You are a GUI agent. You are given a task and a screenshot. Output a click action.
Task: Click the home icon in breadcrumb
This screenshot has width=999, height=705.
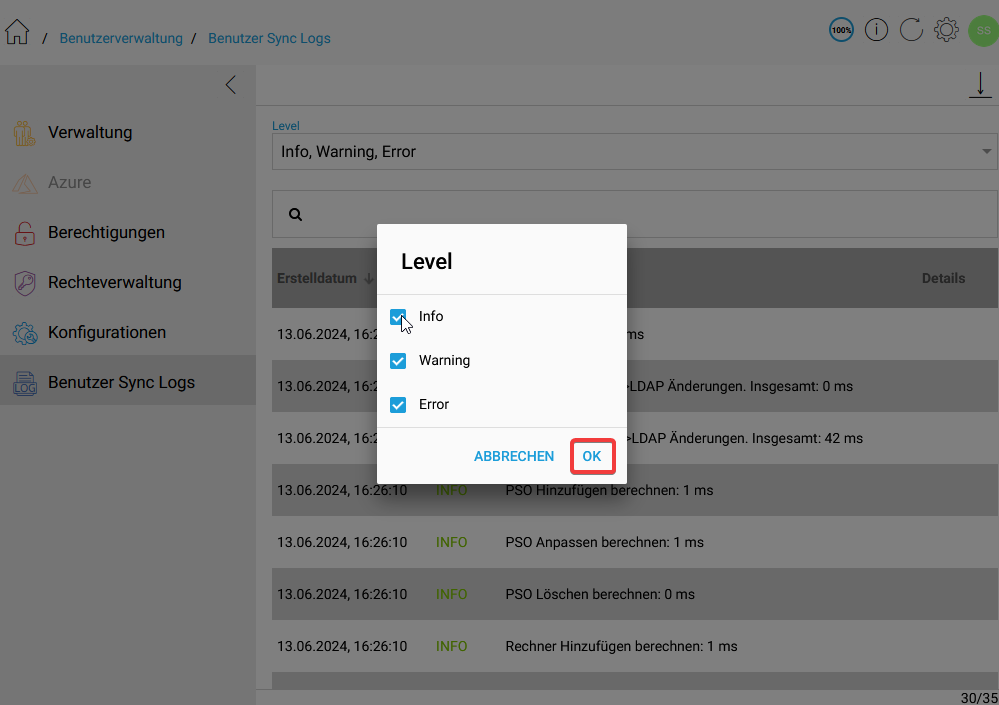(x=17, y=33)
